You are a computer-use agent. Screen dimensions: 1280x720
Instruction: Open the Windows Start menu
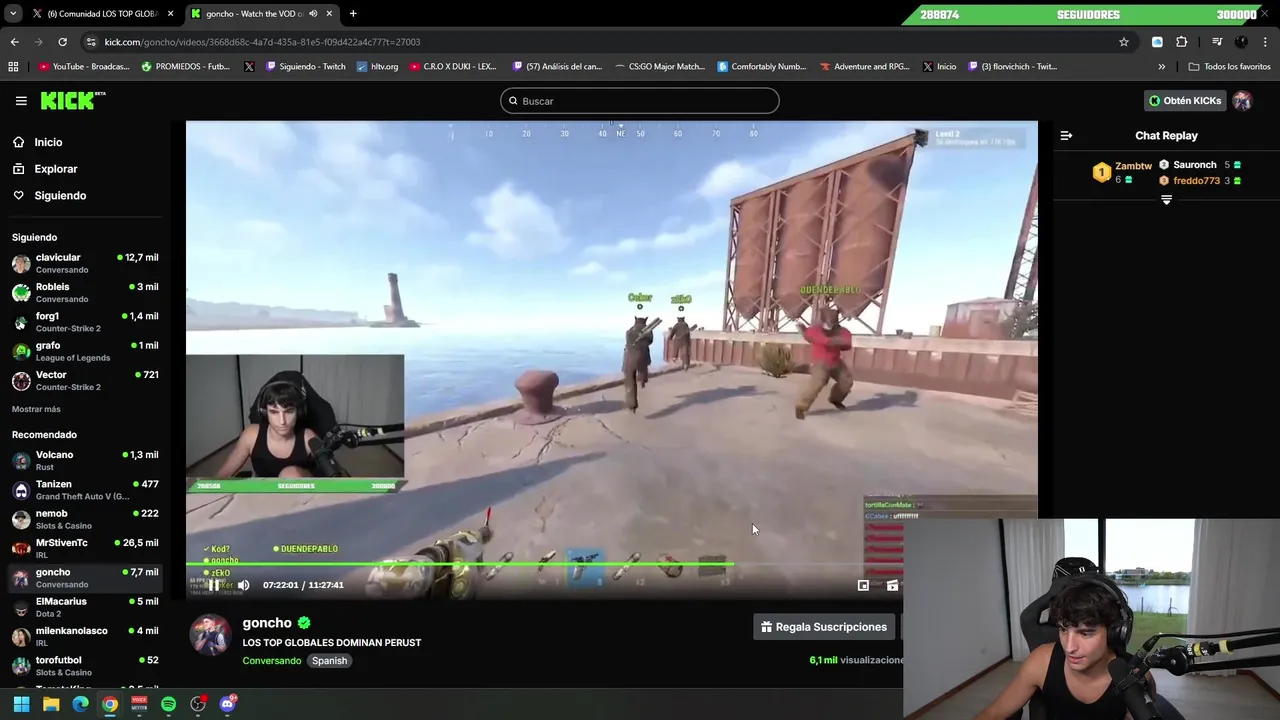coord(21,704)
